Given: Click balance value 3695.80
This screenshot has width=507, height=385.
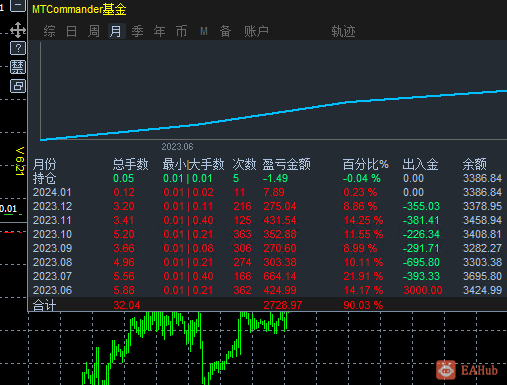Looking at the screenshot, I should (x=482, y=276).
